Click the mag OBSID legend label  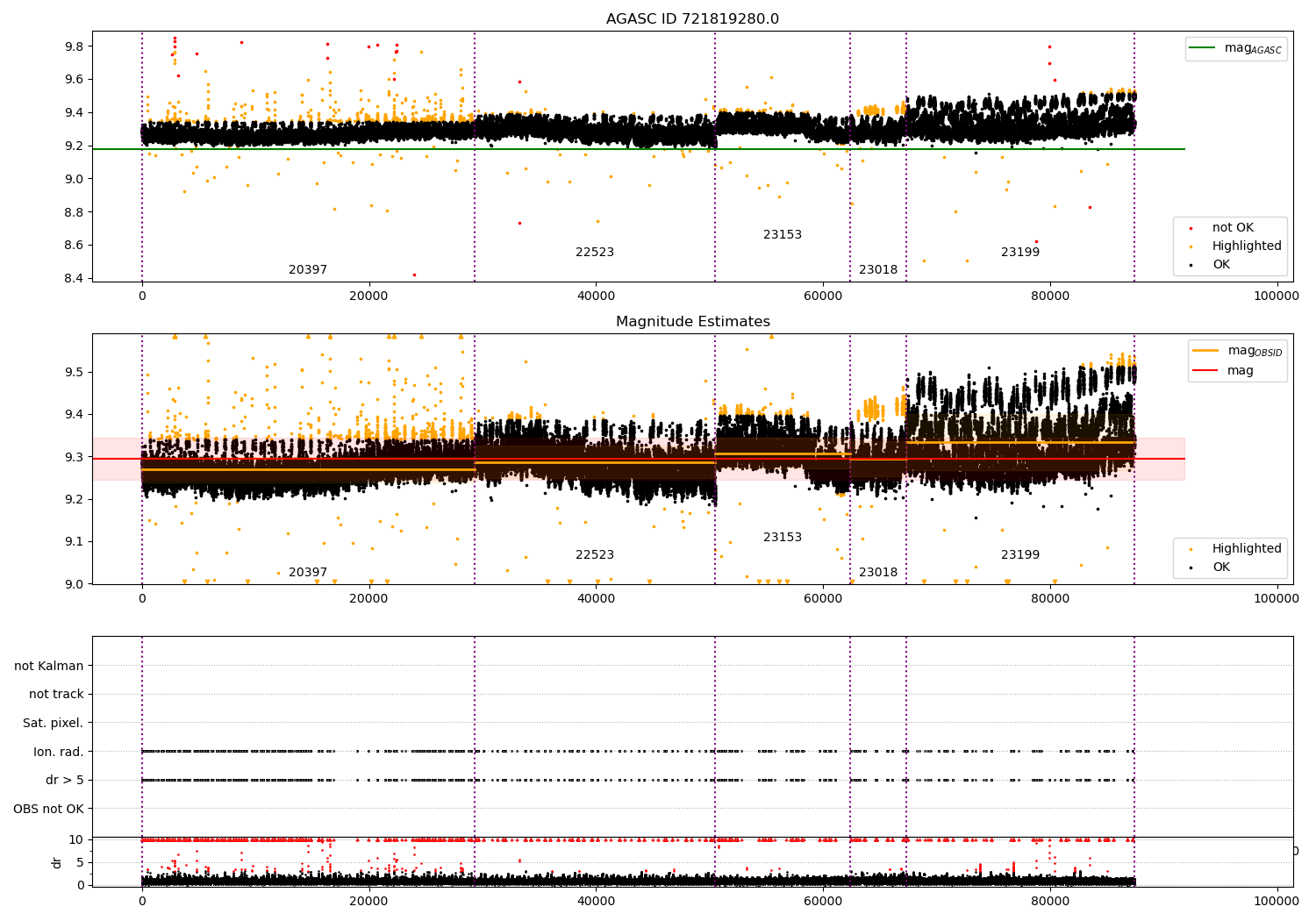click(x=1255, y=351)
